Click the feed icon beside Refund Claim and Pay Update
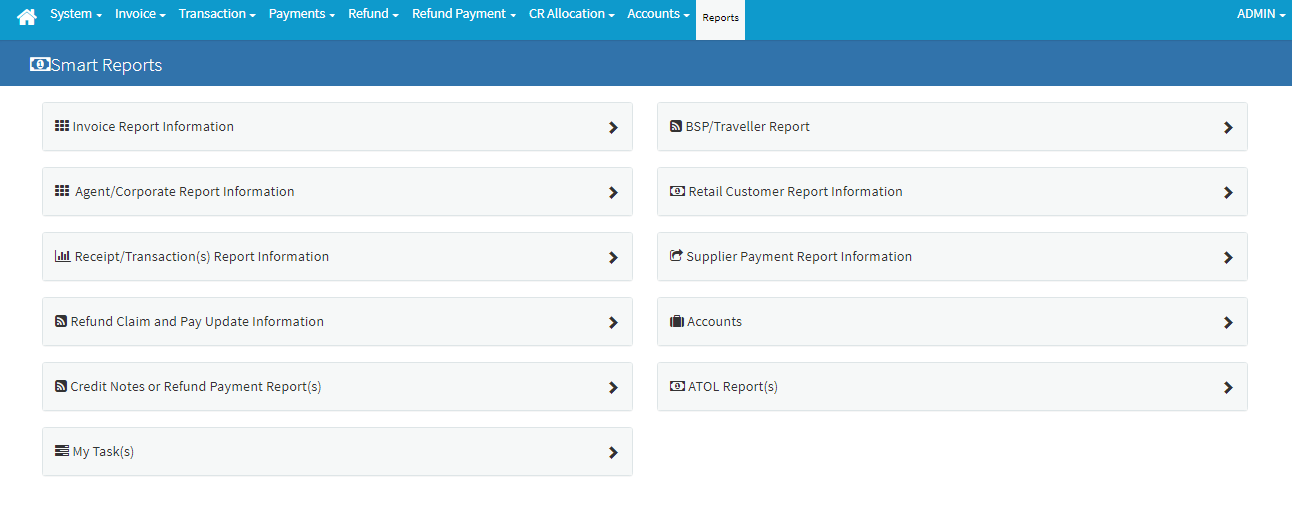Viewport: 1292px width, 531px height. 61,322
